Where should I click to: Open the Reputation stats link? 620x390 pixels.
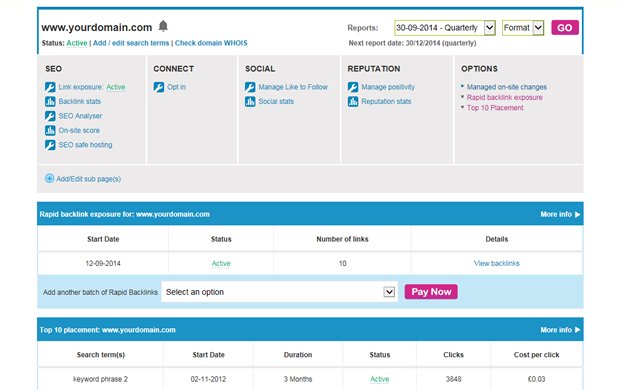(x=386, y=102)
